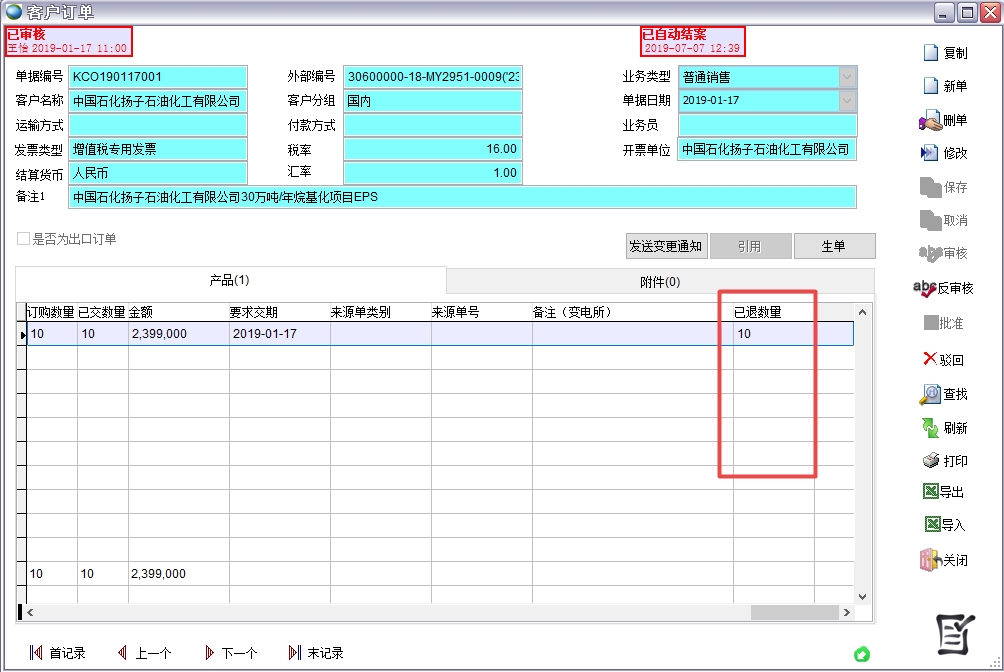Refresh the order with 刷新
Image resolution: width=1004 pixels, height=672 pixels.
(x=930, y=428)
